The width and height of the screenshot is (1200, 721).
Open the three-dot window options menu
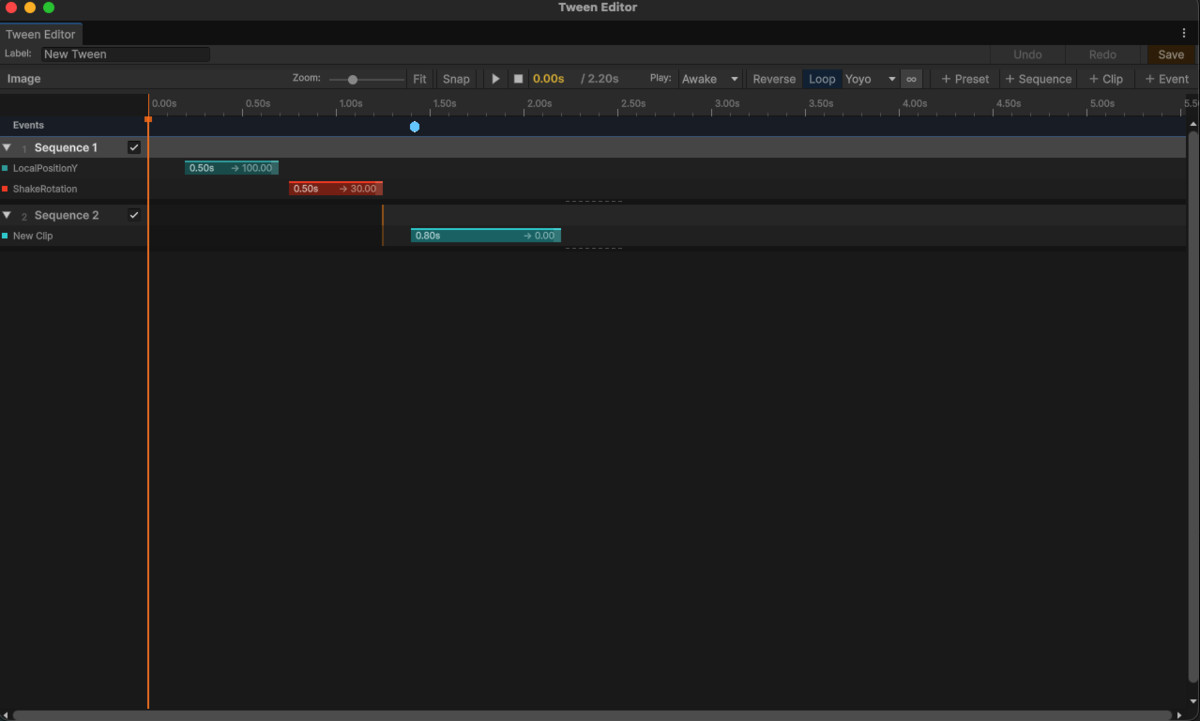point(1184,33)
